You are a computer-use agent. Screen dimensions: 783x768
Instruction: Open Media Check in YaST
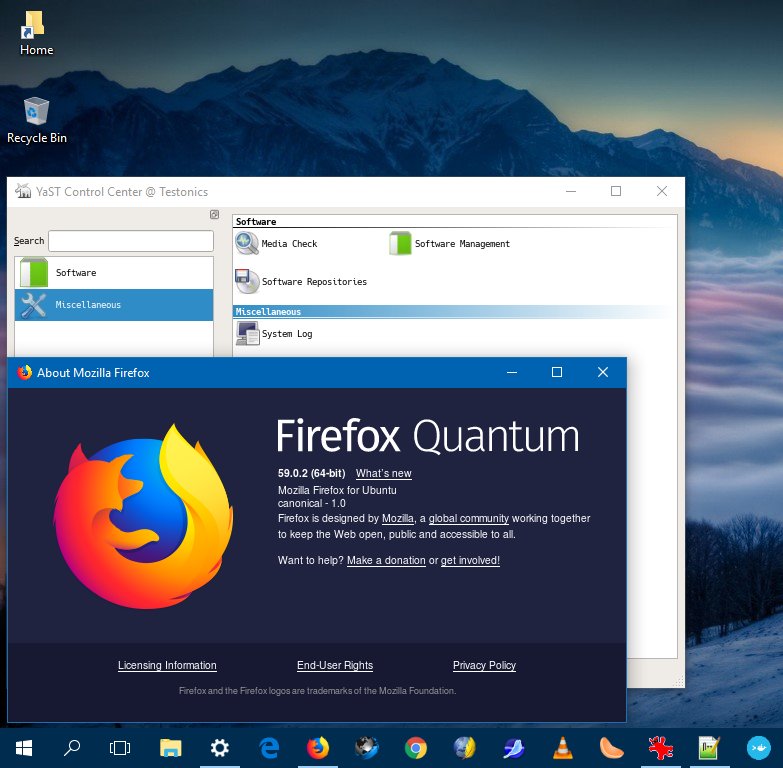click(276, 244)
